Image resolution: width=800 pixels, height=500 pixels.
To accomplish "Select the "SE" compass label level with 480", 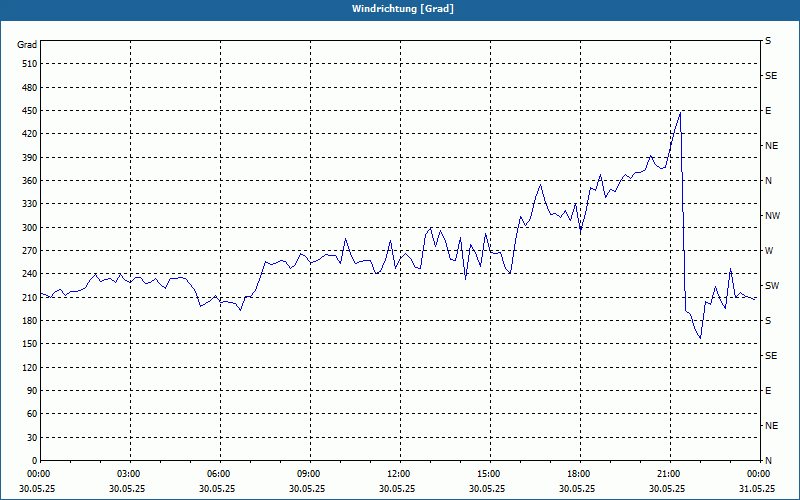I will (x=771, y=76).
